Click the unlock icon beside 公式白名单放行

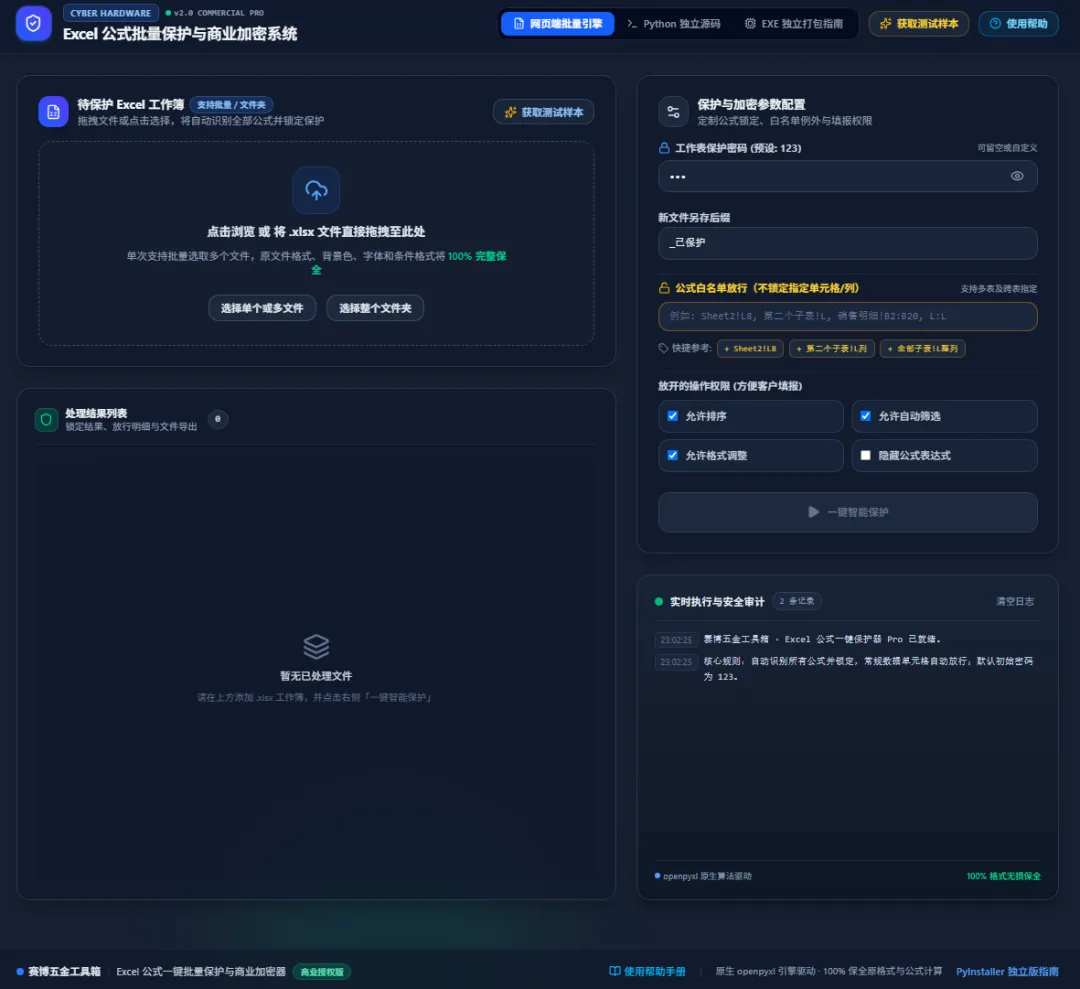664,288
